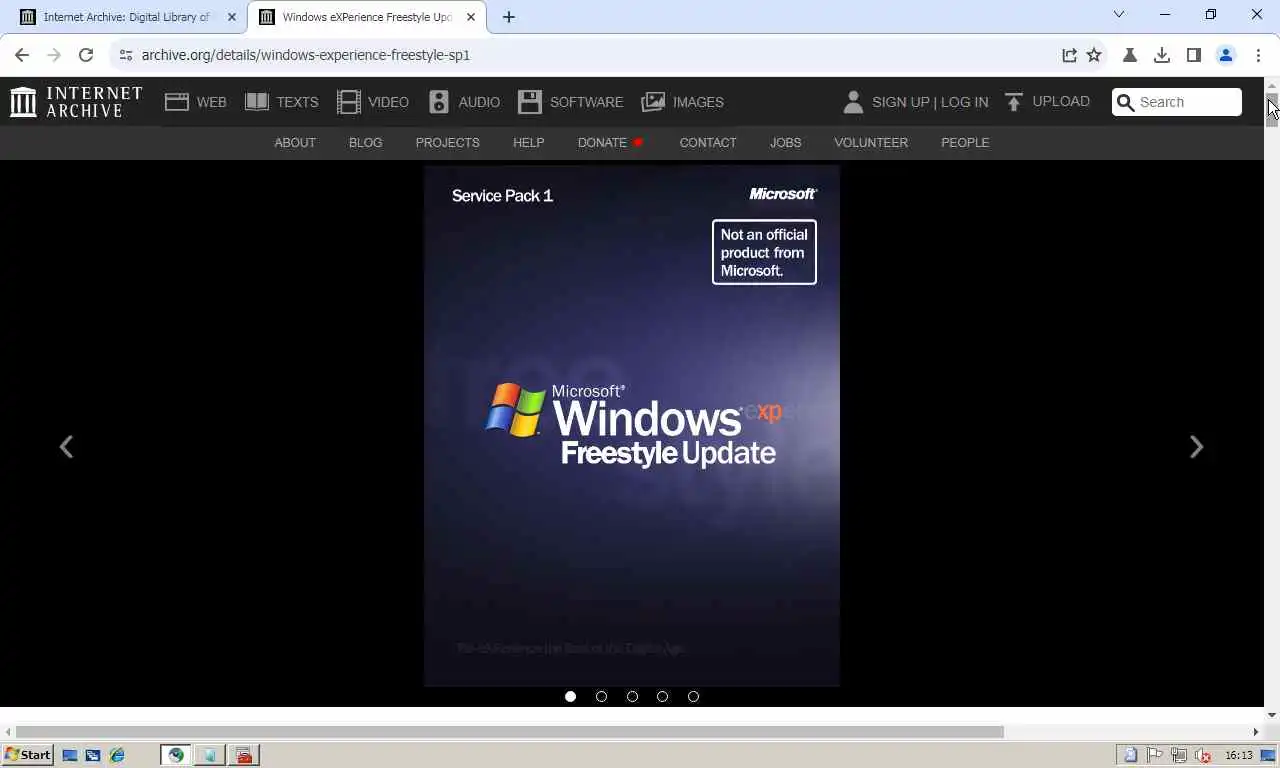Reload the current page

pos(86,55)
